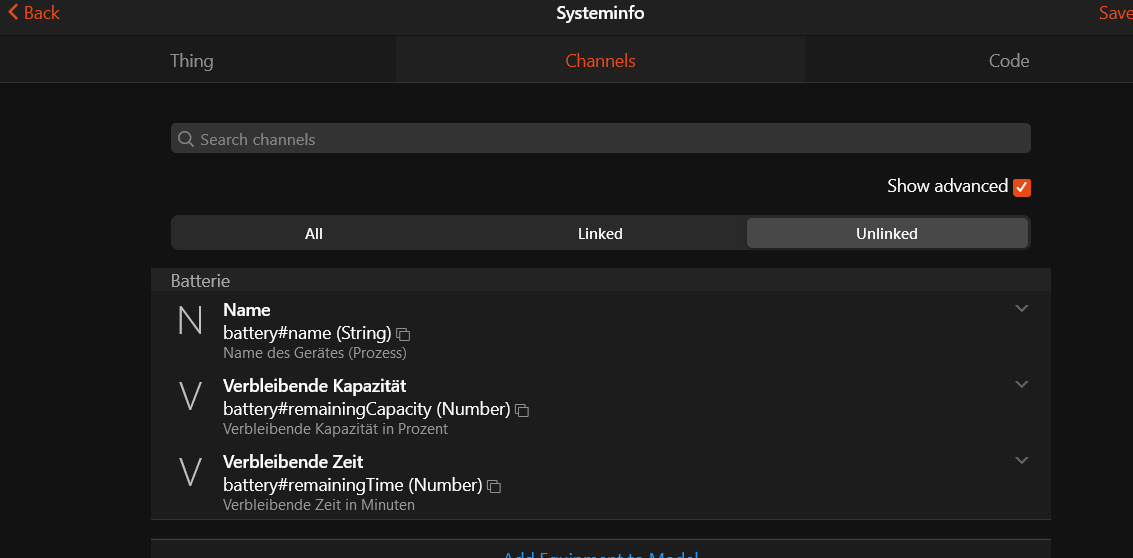Expand the Name channel row
The width and height of the screenshot is (1133, 558).
[x=1021, y=309]
